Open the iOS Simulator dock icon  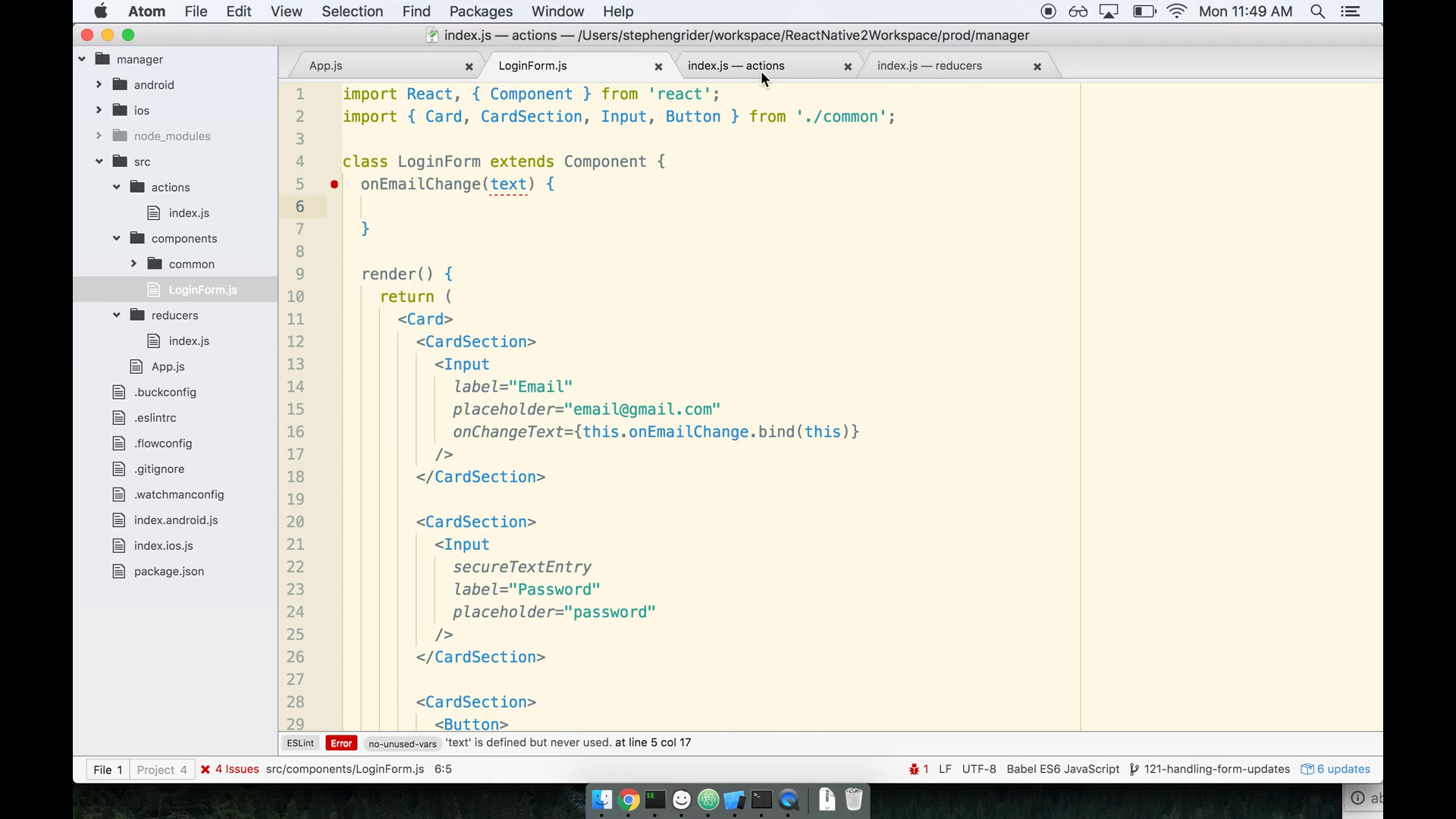[735, 799]
